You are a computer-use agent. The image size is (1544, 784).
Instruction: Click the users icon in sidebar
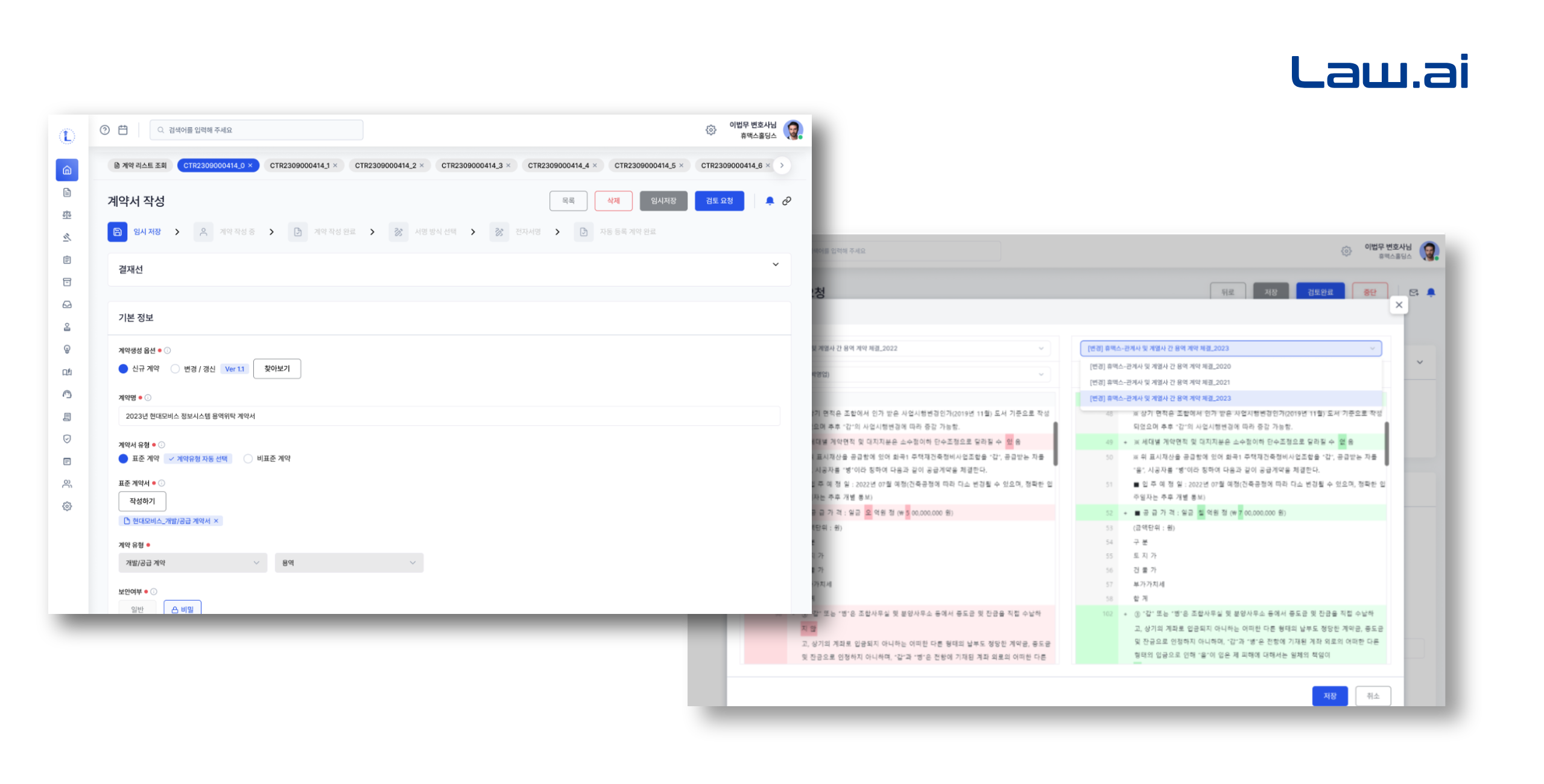coord(67,484)
